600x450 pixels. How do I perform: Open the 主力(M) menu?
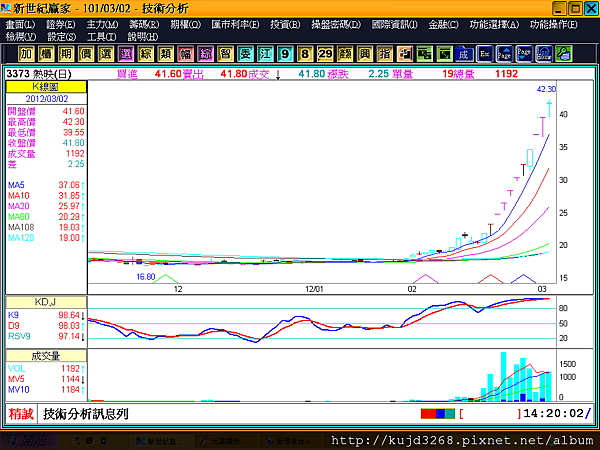coord(102,25)
